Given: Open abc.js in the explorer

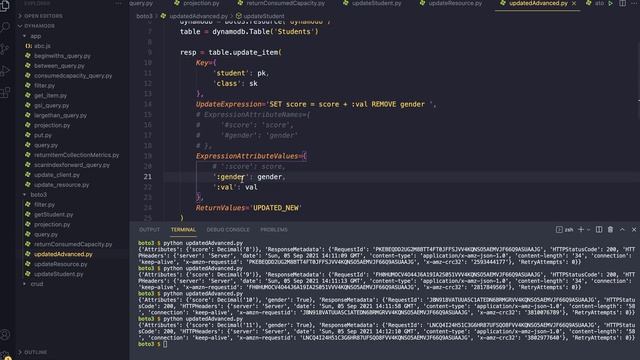Looking at the screenshot, I should click(x=42, y=46).
